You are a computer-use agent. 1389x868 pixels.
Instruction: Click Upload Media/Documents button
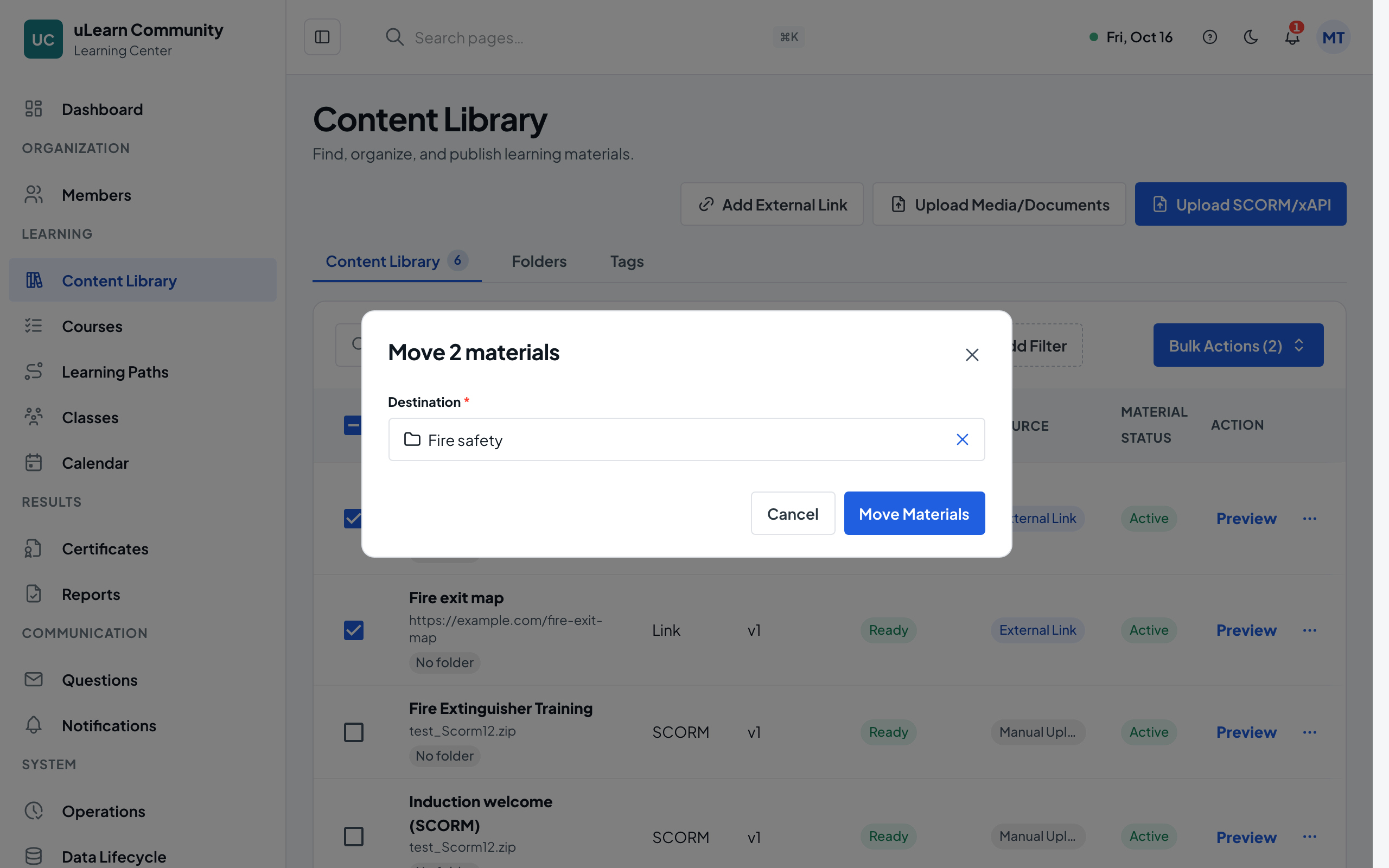tap(999, 205)
